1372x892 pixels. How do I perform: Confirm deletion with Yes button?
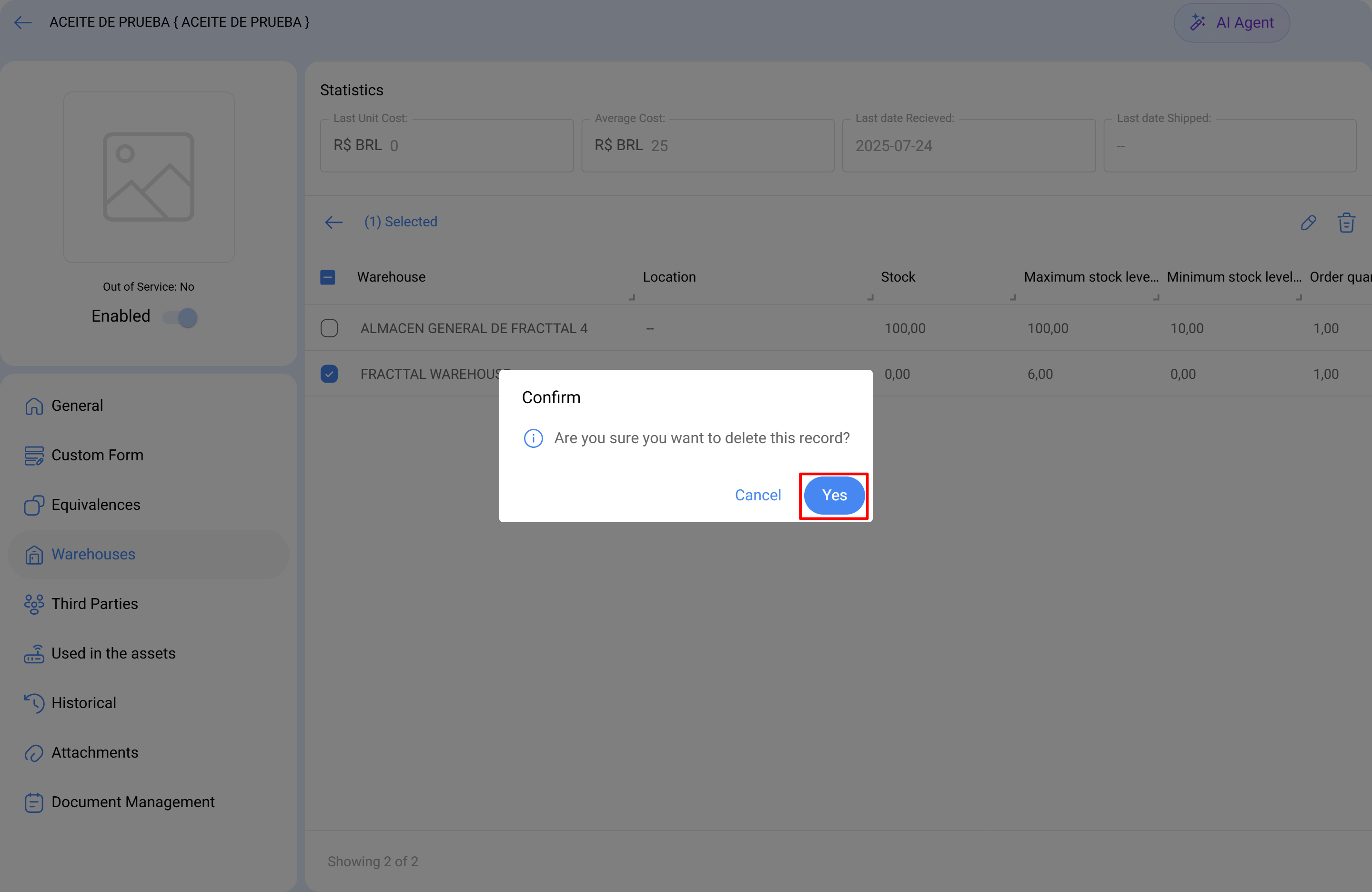834,495
